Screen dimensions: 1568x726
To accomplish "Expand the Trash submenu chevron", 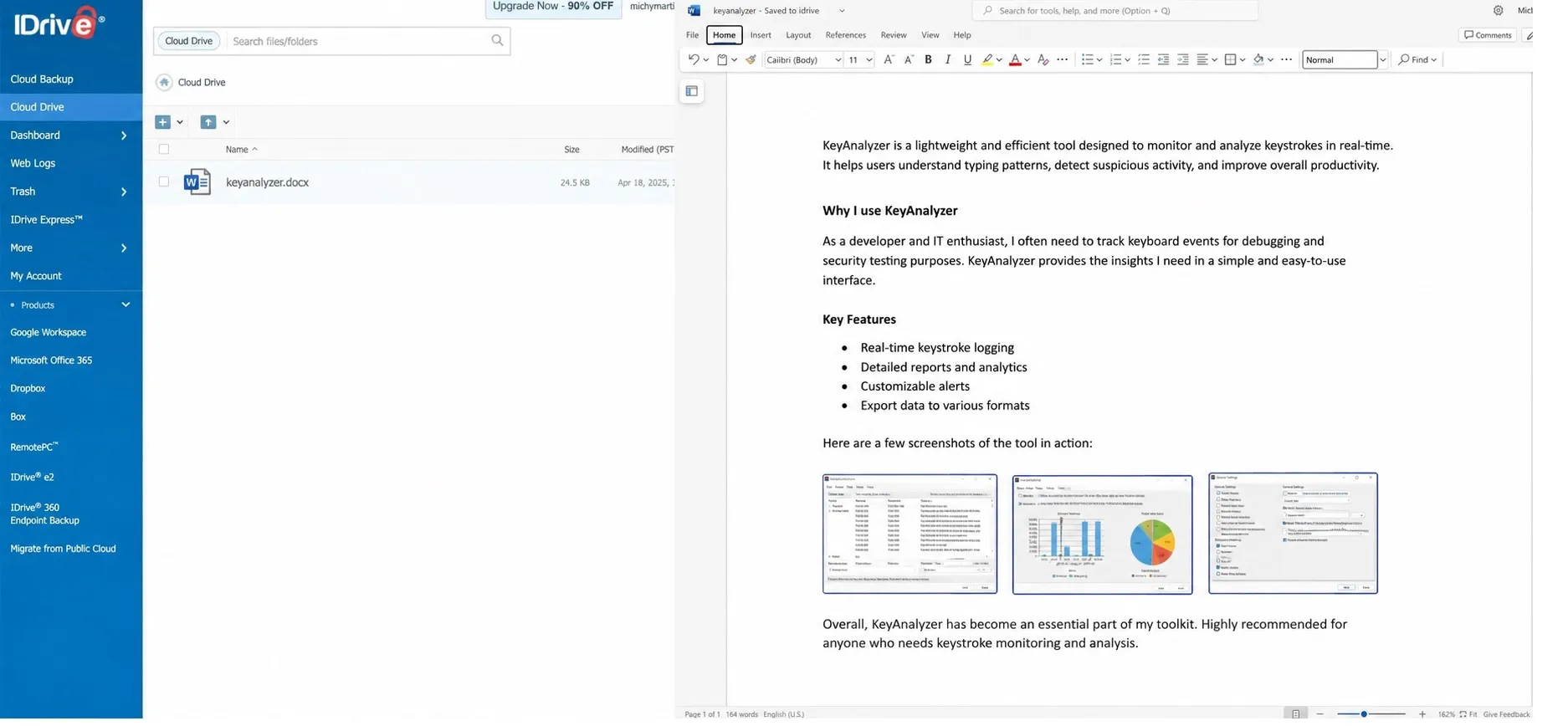I will tap(126, 193).
